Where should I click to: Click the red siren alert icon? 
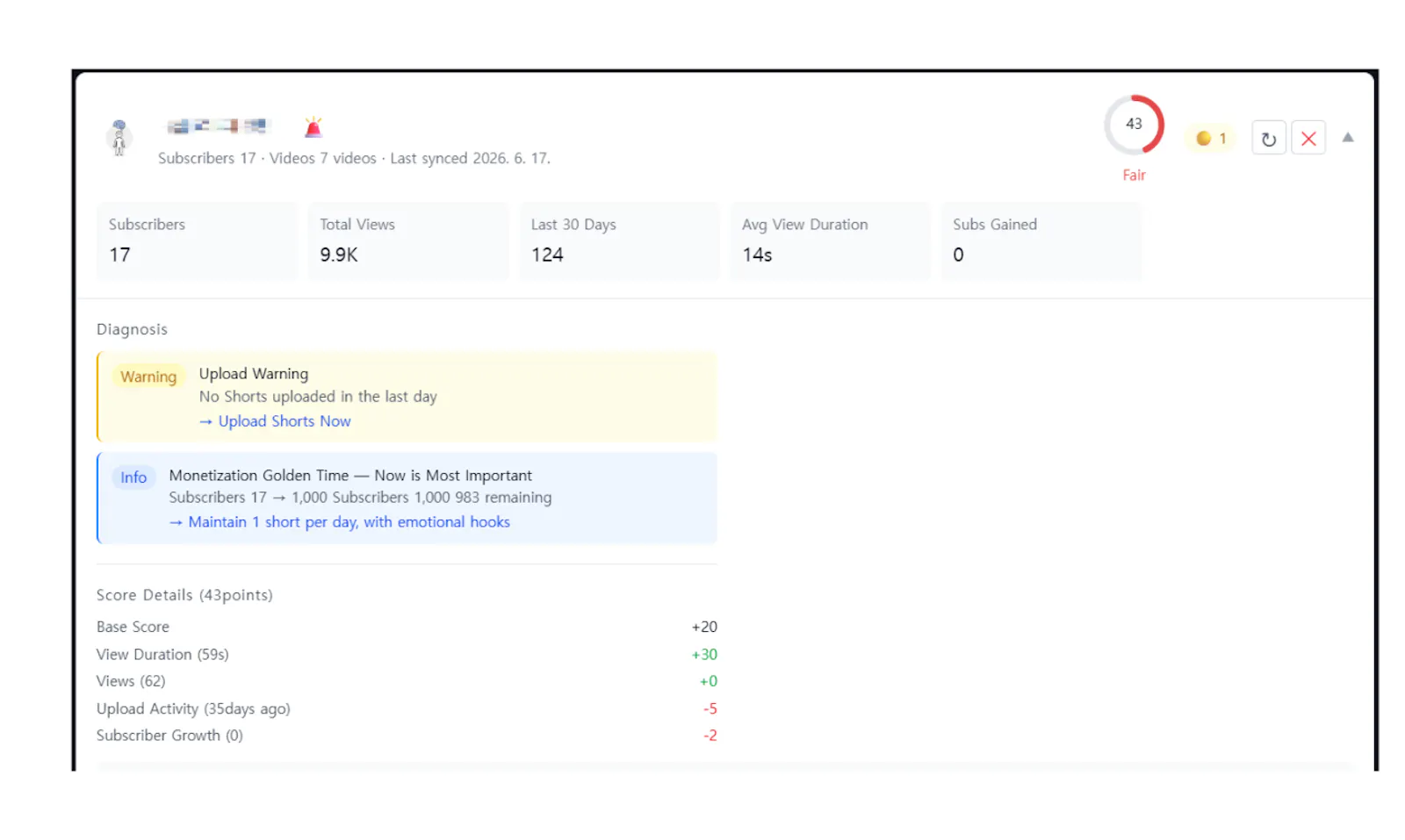point(313,128)
